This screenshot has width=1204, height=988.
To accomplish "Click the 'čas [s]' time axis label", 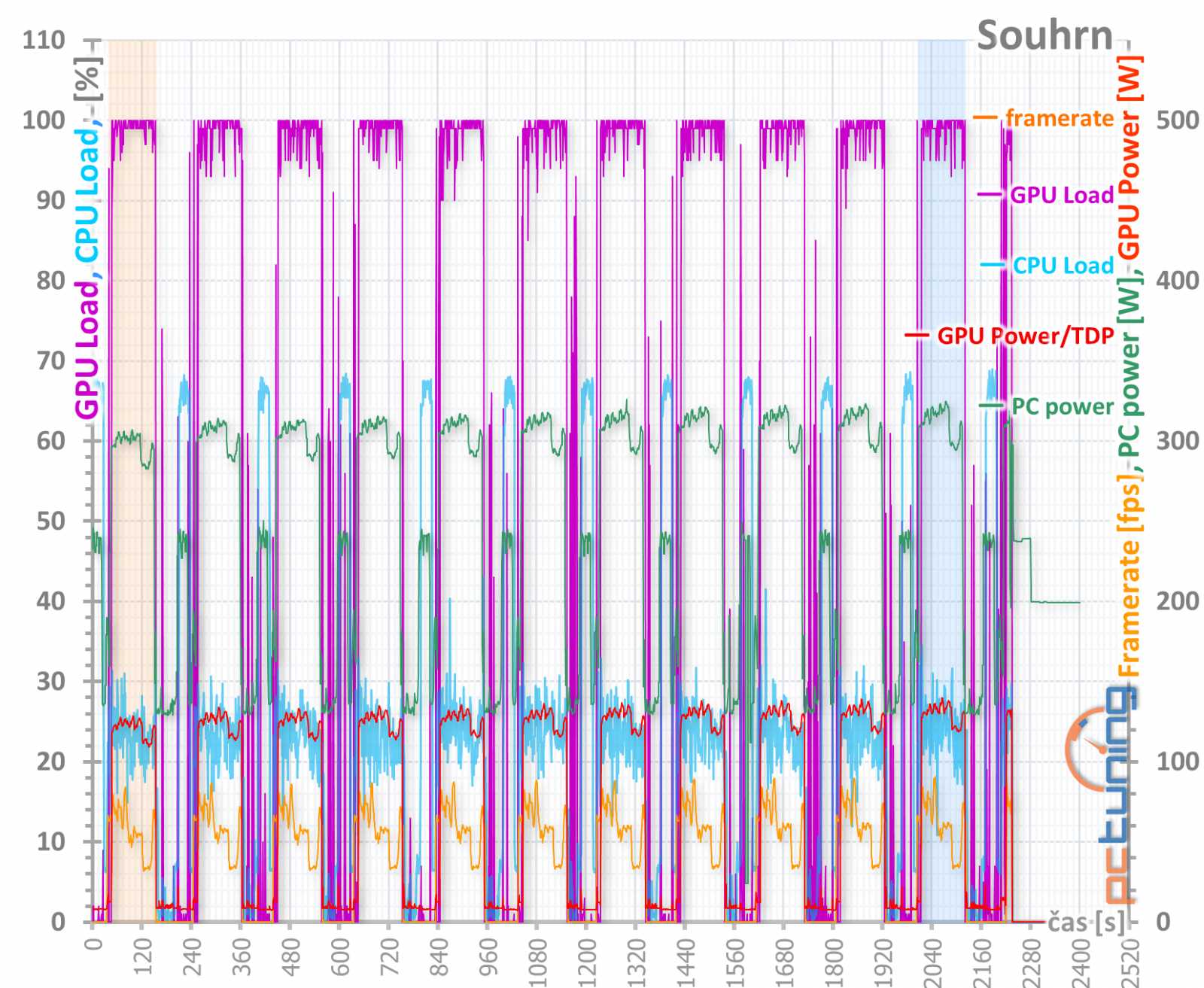I will (1087, 923).
